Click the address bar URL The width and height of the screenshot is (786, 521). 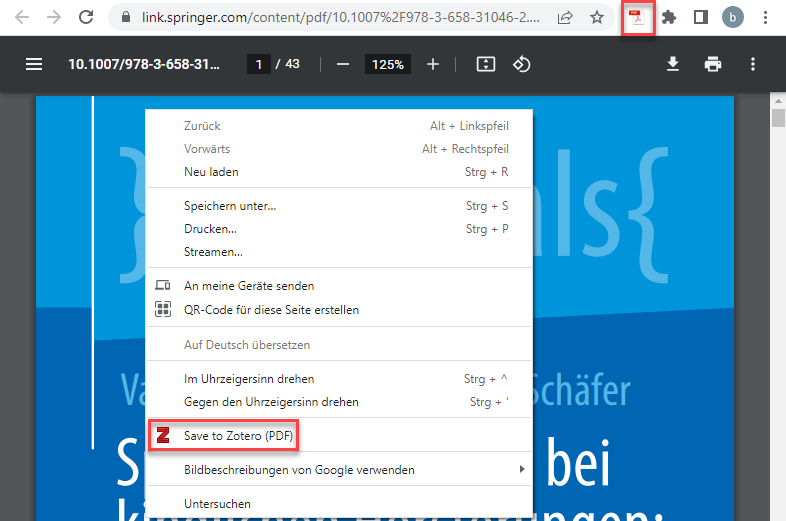(341, 18)
